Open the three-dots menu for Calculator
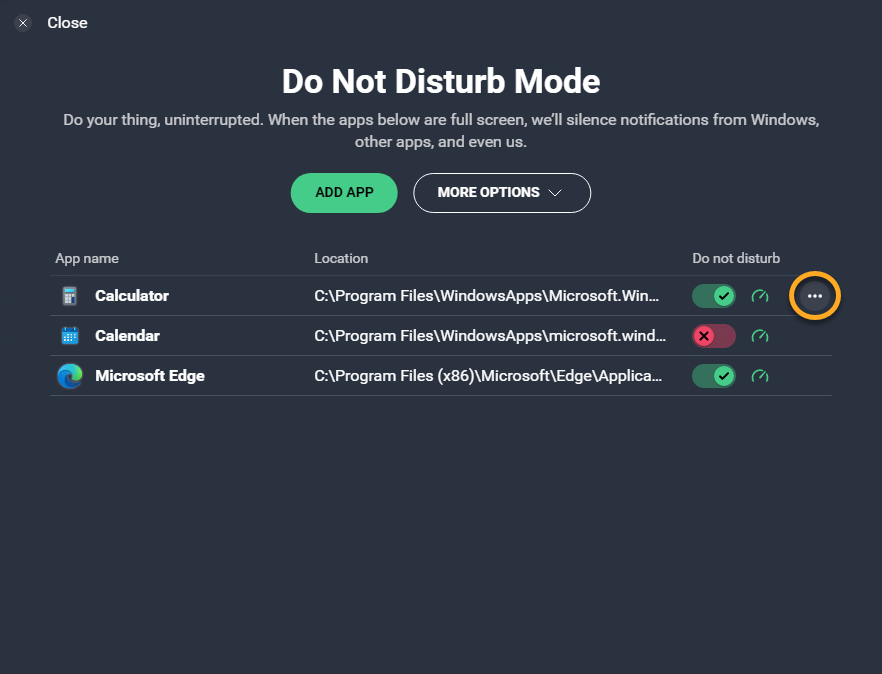Image resolution: width=882 pixels, height=674 pixels. (x=815, y=296)
